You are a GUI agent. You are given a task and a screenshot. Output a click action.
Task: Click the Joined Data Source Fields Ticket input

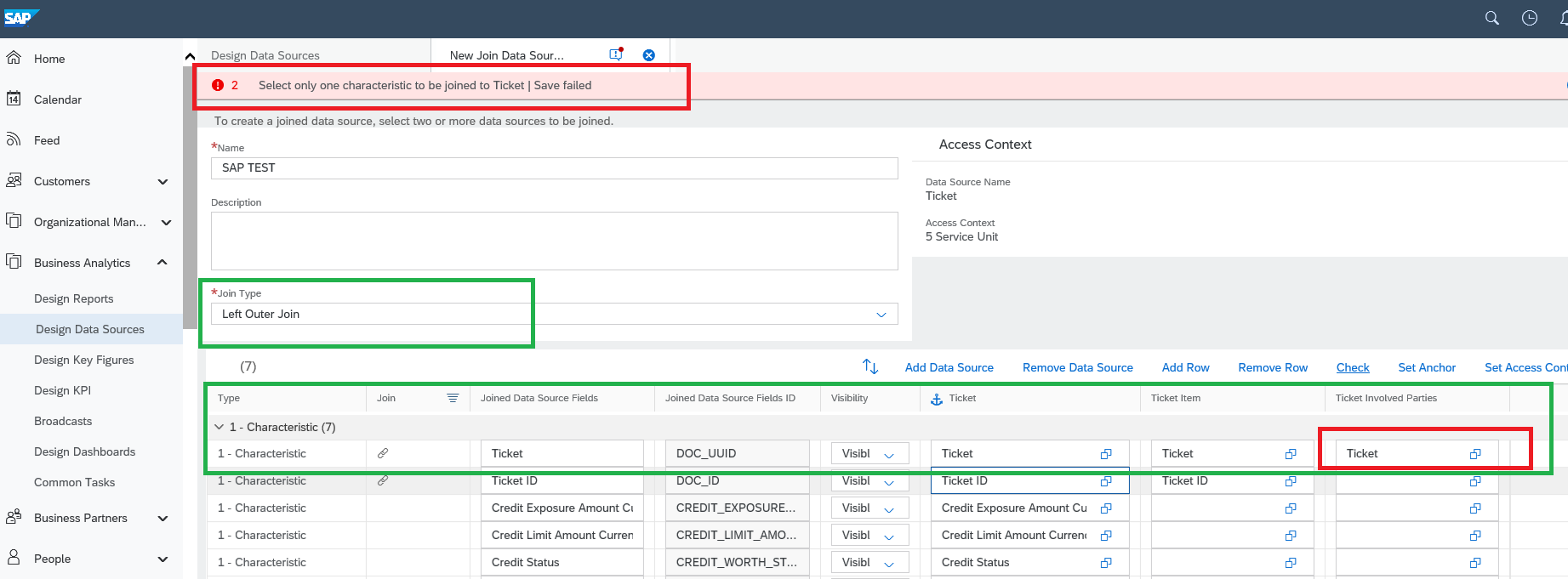(562, 453)
